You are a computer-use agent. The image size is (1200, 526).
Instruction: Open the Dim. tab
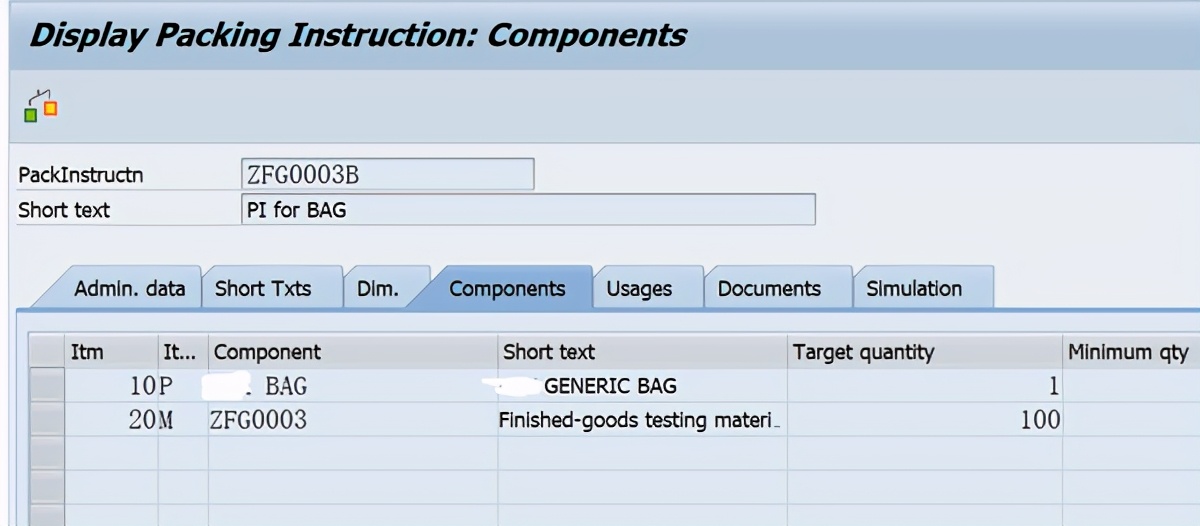click(x=378, y=289)
